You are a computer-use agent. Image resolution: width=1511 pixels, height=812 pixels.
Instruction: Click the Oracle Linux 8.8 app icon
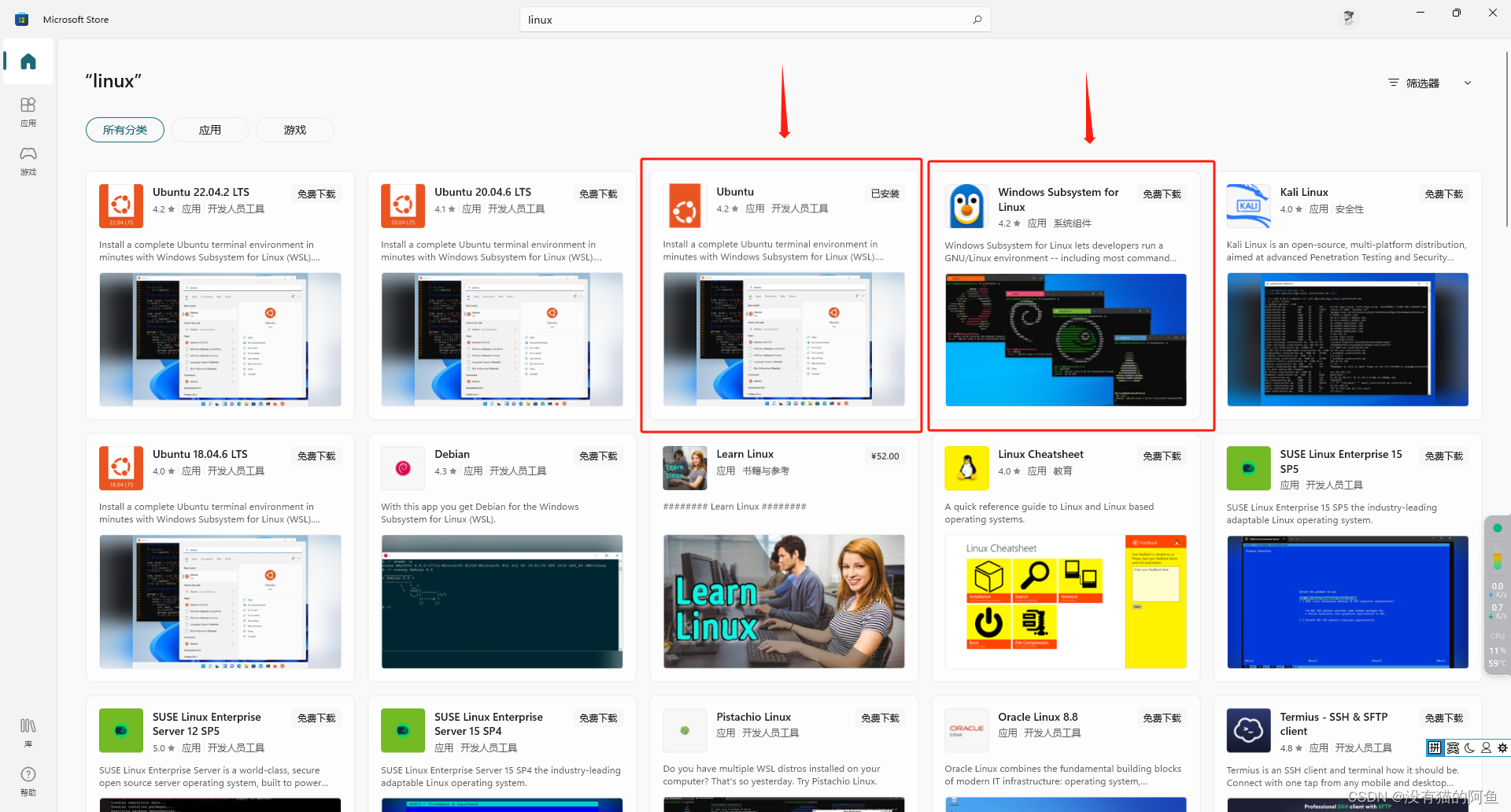pyautogui.click(x=966, y=730)
